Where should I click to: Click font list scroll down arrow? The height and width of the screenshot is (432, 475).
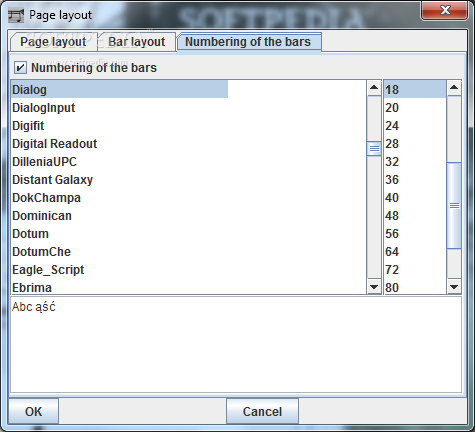click(x=374, y=287)
